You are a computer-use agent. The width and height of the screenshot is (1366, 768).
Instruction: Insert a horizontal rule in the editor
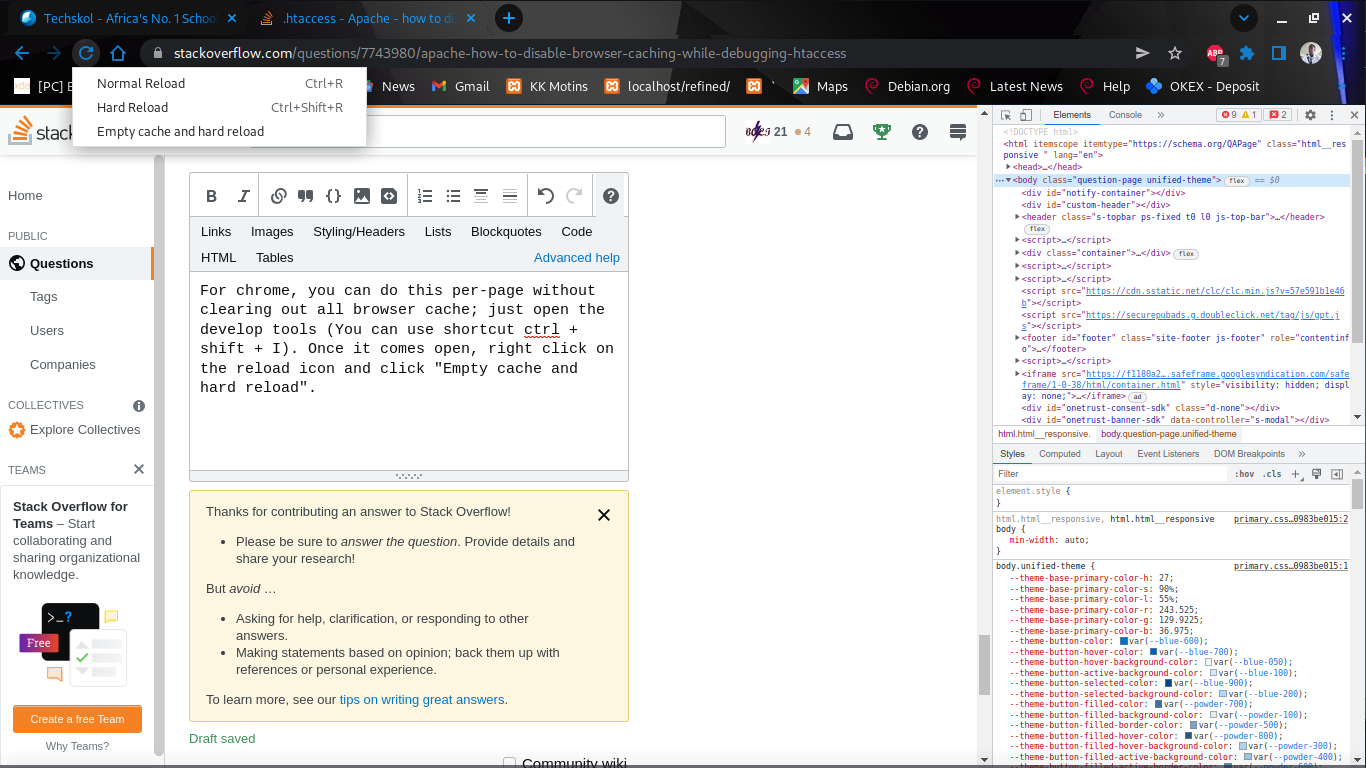pos(509,196)
